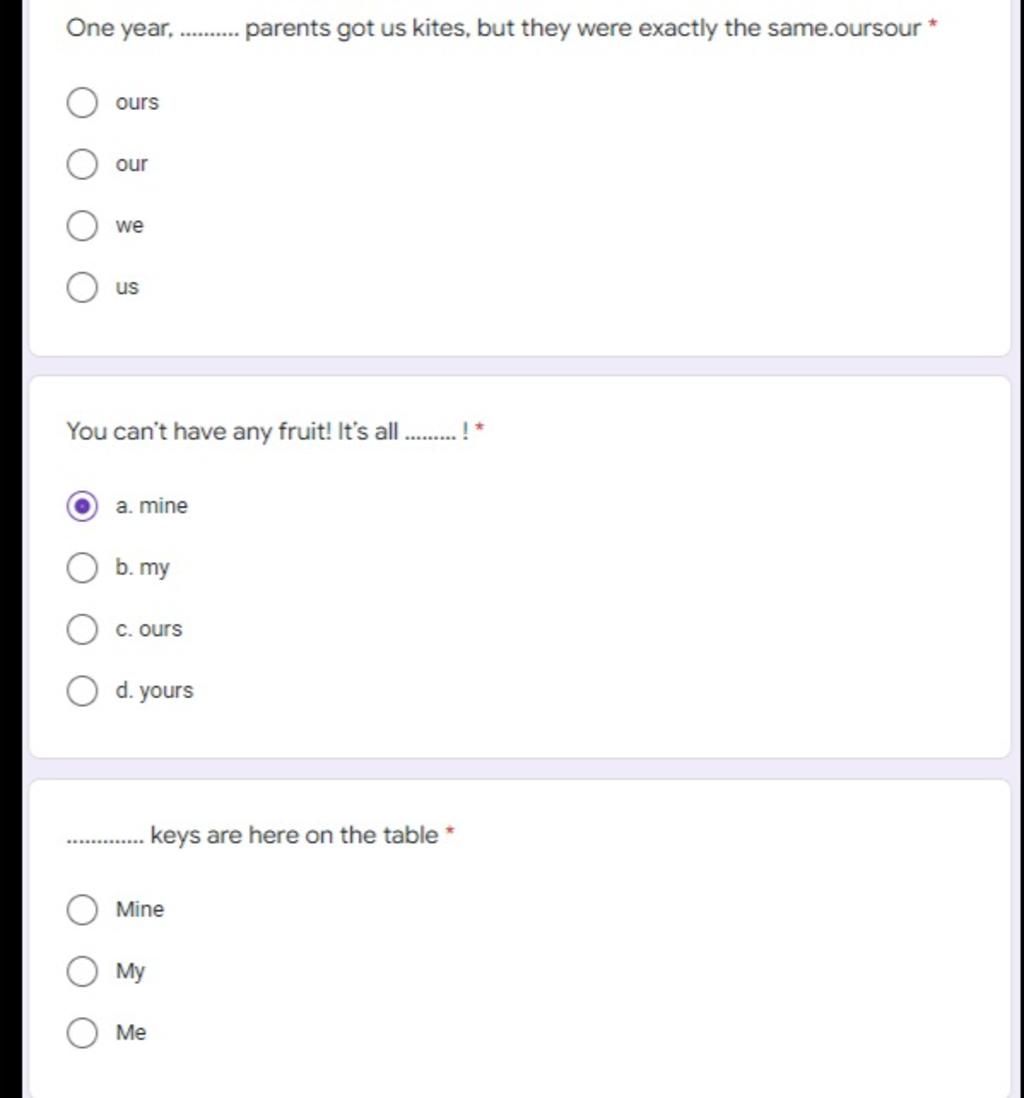Click the 'd. yours' option label text
Viewport: 1024px width, 1098px height.
[155, 691]
